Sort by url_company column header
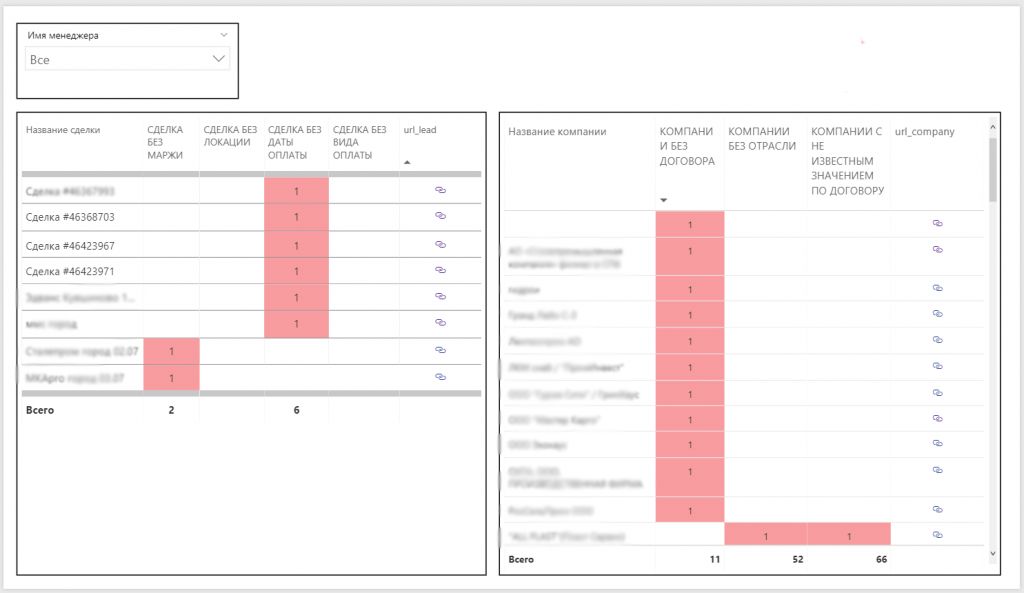 (924, 132)
